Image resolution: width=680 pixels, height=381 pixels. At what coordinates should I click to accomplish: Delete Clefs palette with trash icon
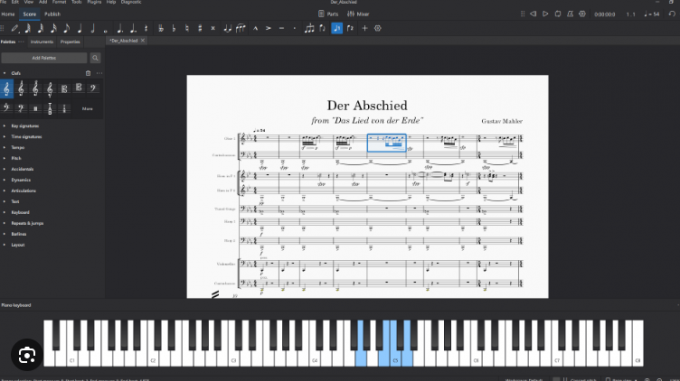[x=88, y=73]
